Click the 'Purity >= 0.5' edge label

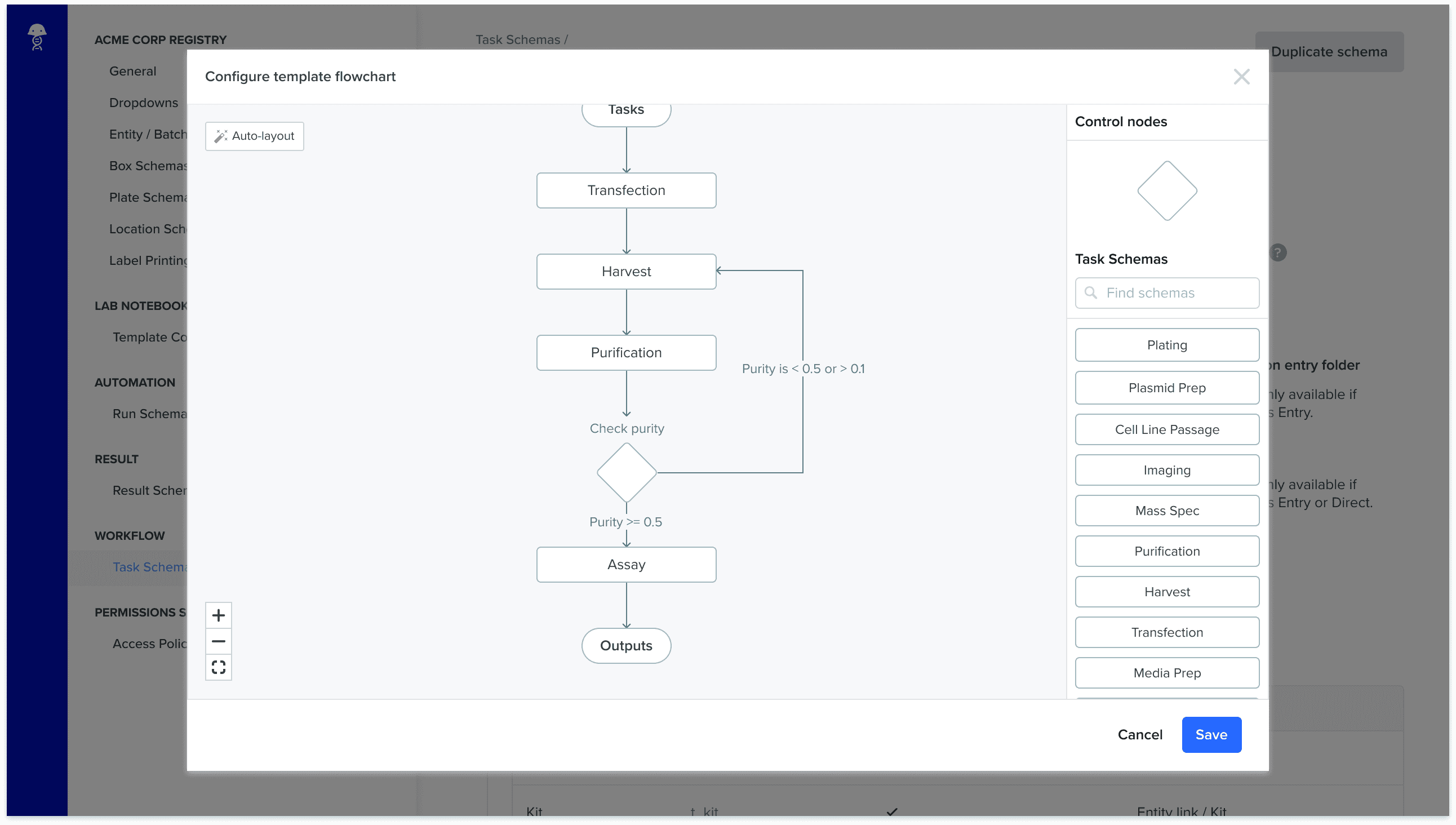[625, 522]
